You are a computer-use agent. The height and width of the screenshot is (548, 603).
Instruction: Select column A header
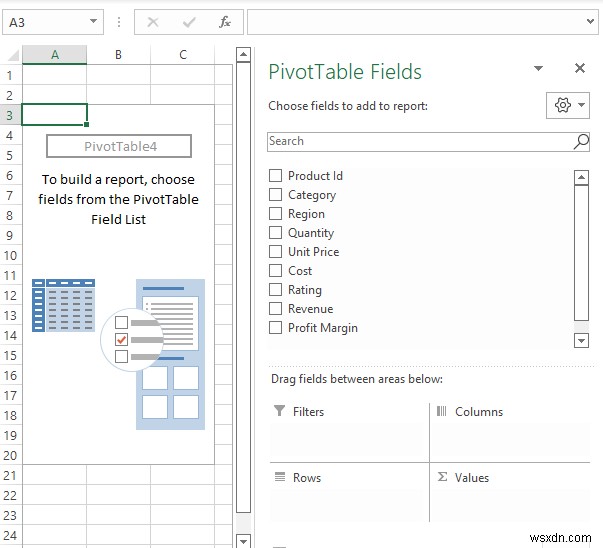click(55, 55)
